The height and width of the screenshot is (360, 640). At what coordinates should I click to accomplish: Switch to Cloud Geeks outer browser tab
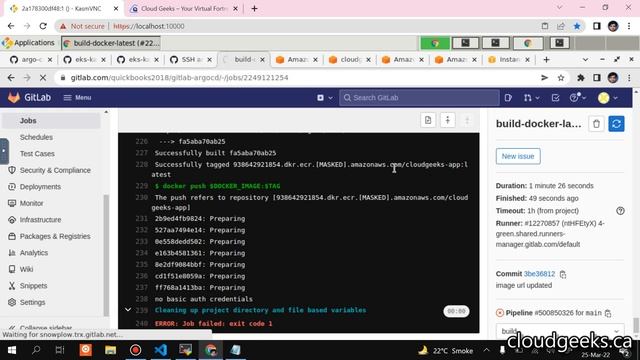[x=184, y=9]
